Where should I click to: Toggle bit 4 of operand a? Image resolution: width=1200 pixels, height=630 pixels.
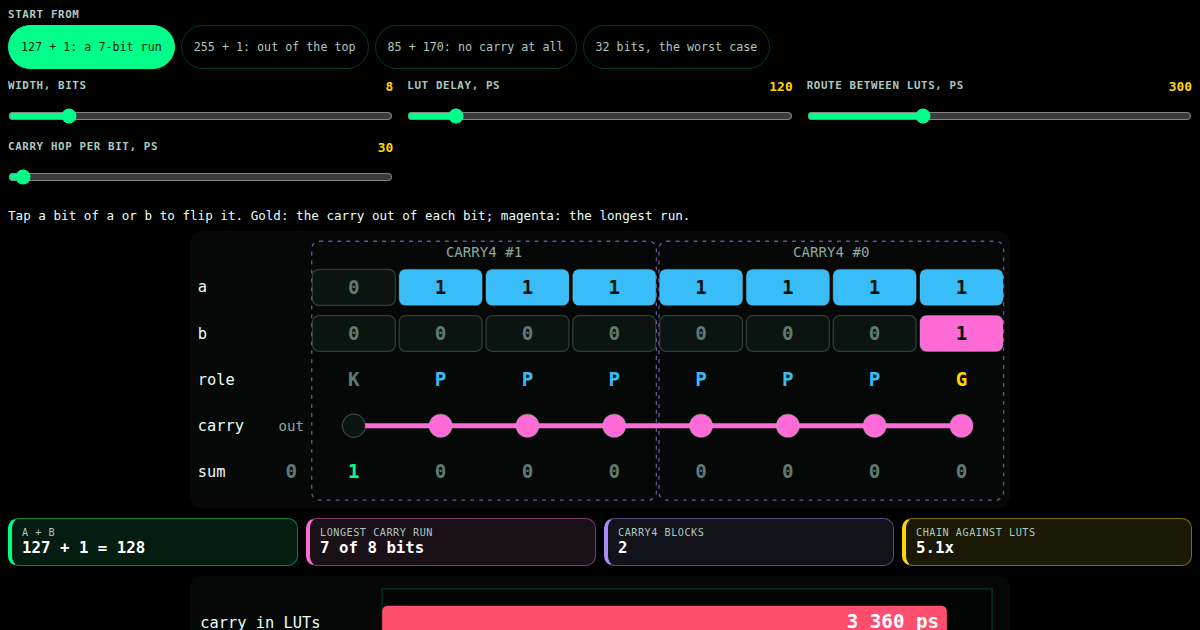click(x=614, y=287)
